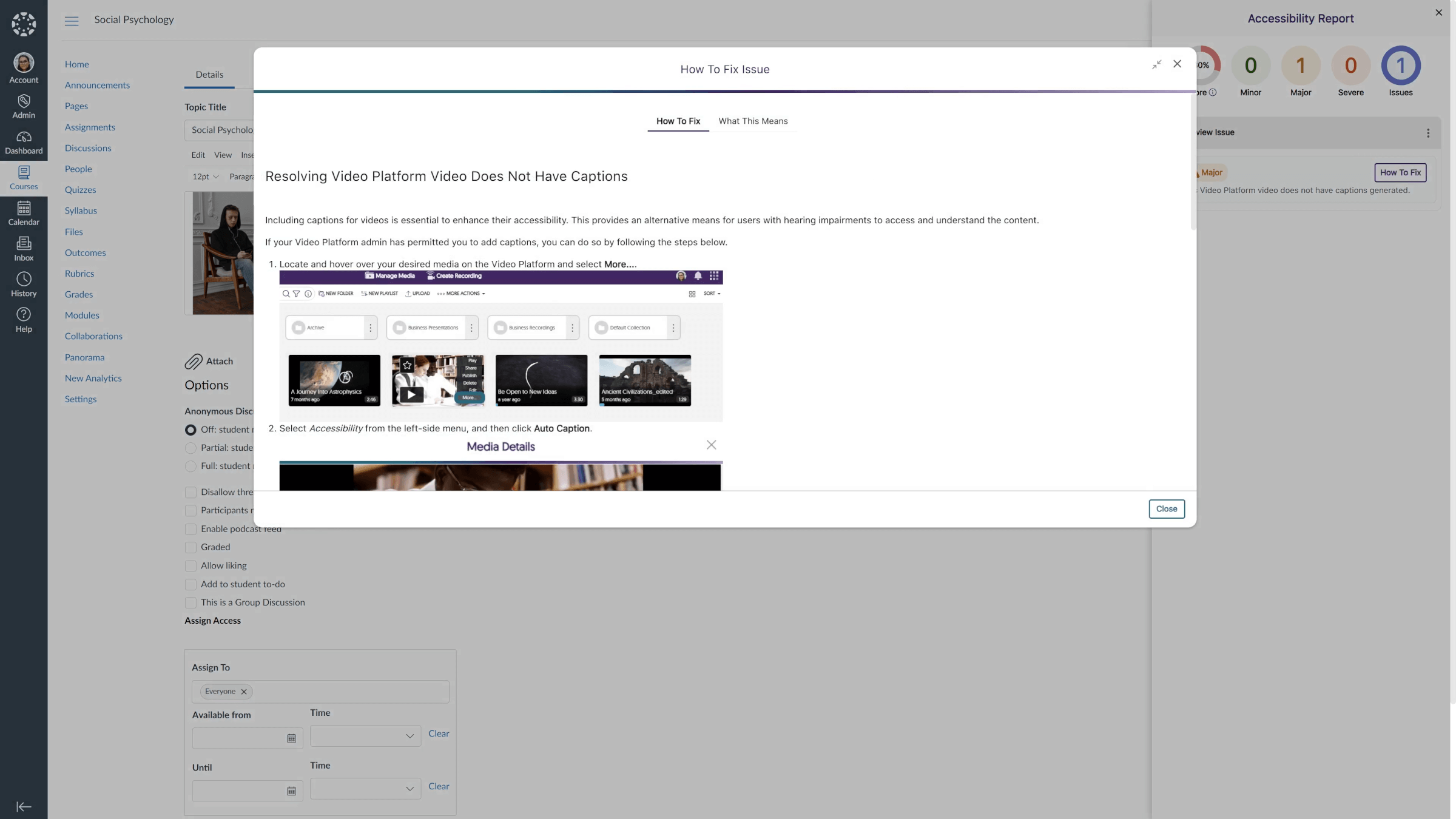1456x819 pixels.
Task: Shrink the How To Fix Issue dialog
Action: [1156, 64]
